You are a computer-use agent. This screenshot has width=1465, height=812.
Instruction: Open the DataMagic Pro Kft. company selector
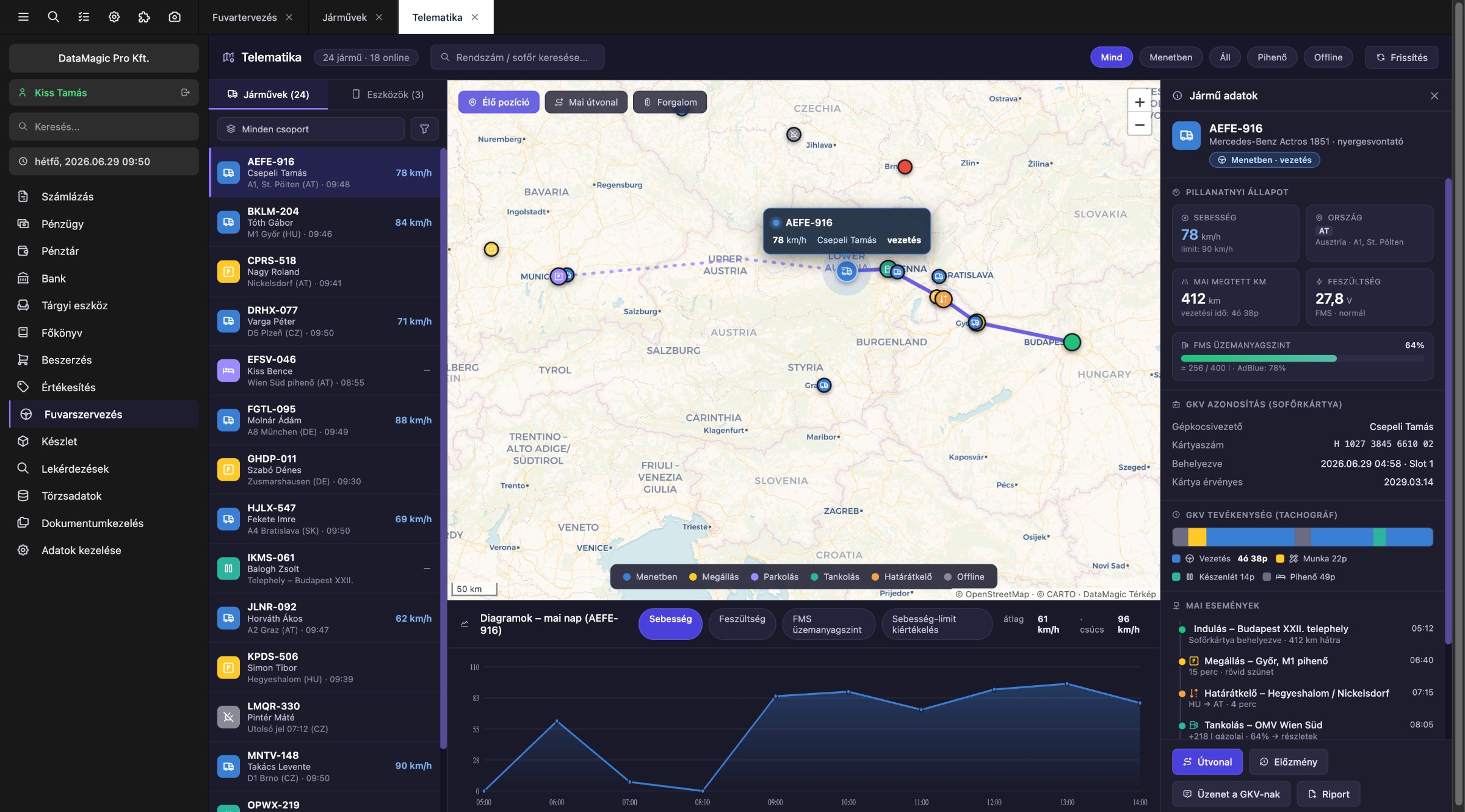(104, 58)
